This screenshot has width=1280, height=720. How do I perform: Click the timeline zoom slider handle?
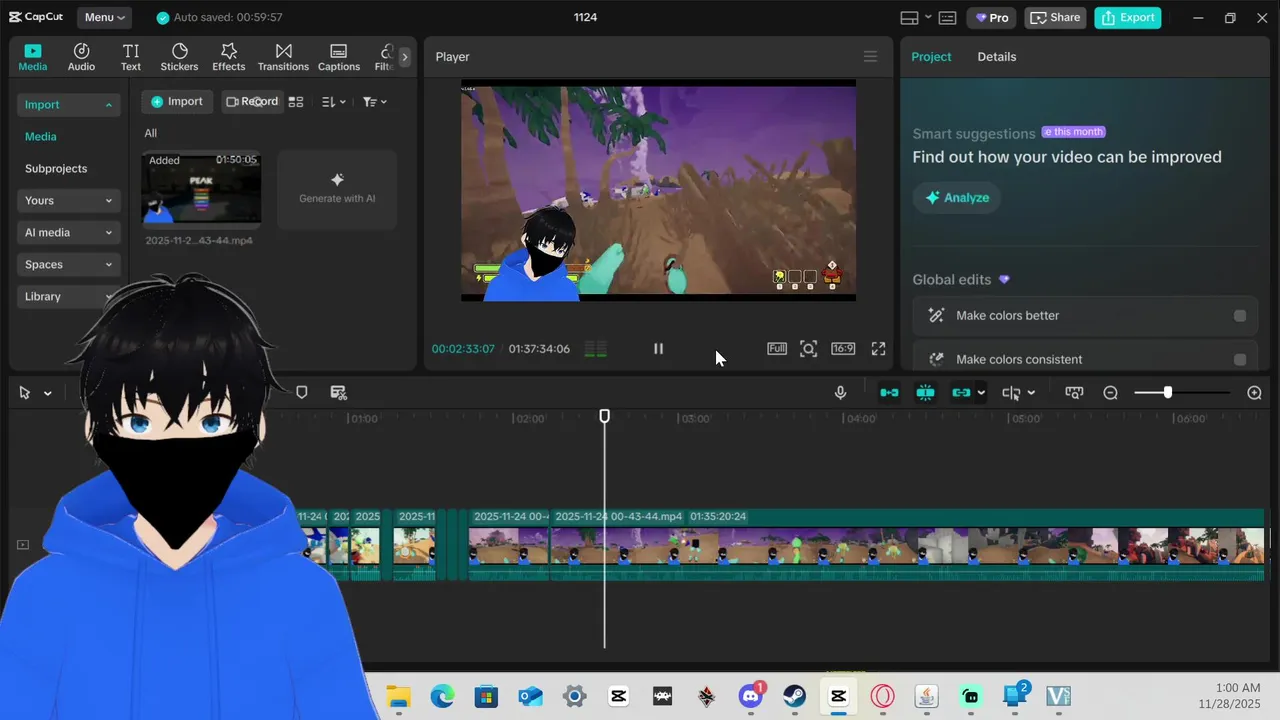[x=1167, y=393]
